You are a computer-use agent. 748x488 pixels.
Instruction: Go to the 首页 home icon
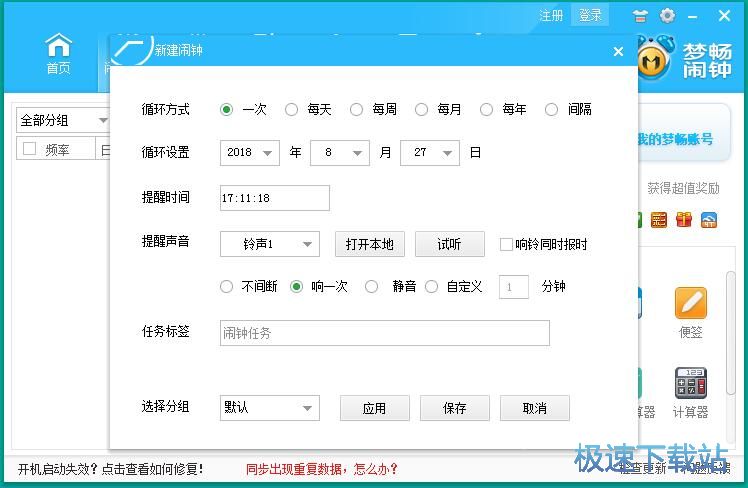pyautogui.click(x=58, y=53)
